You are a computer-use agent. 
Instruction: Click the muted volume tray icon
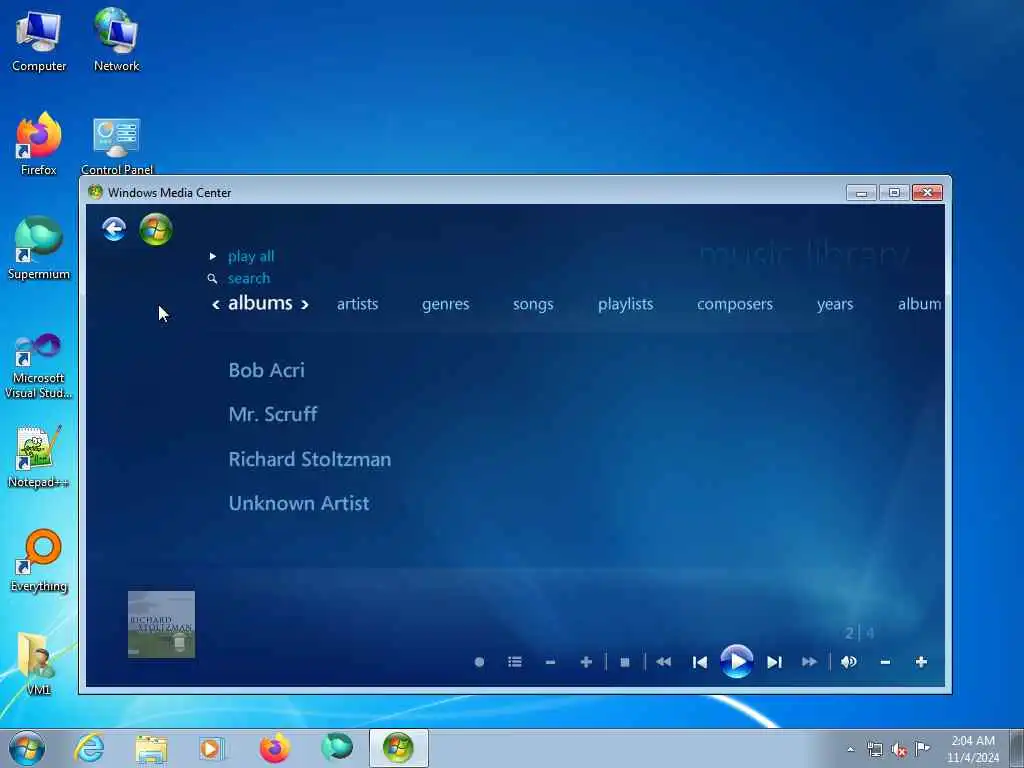coord(899,749)
